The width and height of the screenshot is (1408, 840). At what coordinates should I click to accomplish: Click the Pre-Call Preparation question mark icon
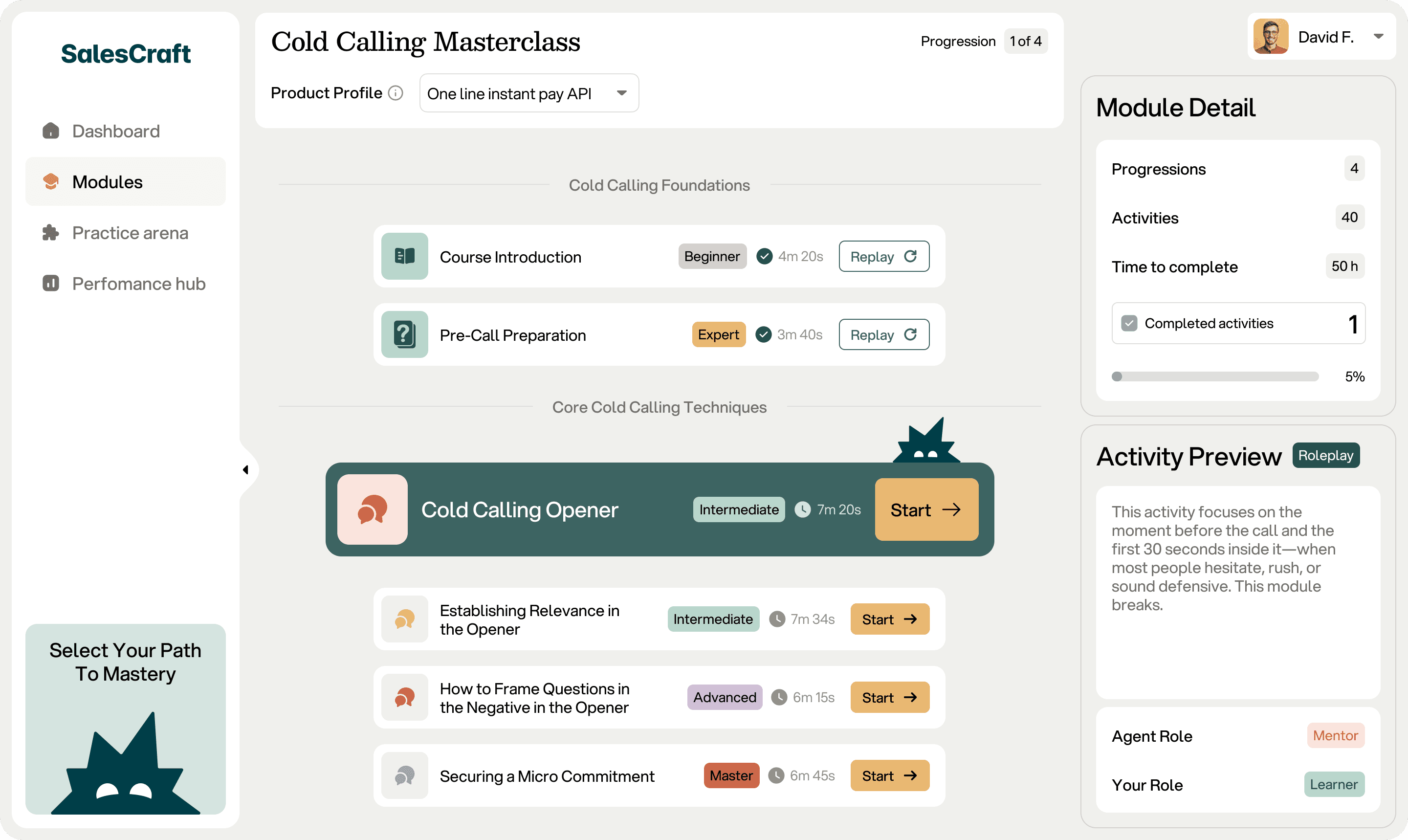tap(405, 334)
